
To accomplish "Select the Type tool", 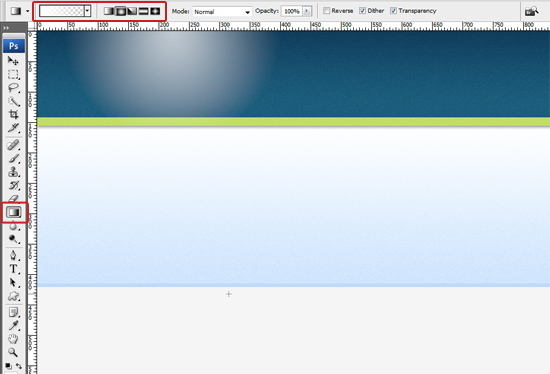I will (x=13, y=269).
